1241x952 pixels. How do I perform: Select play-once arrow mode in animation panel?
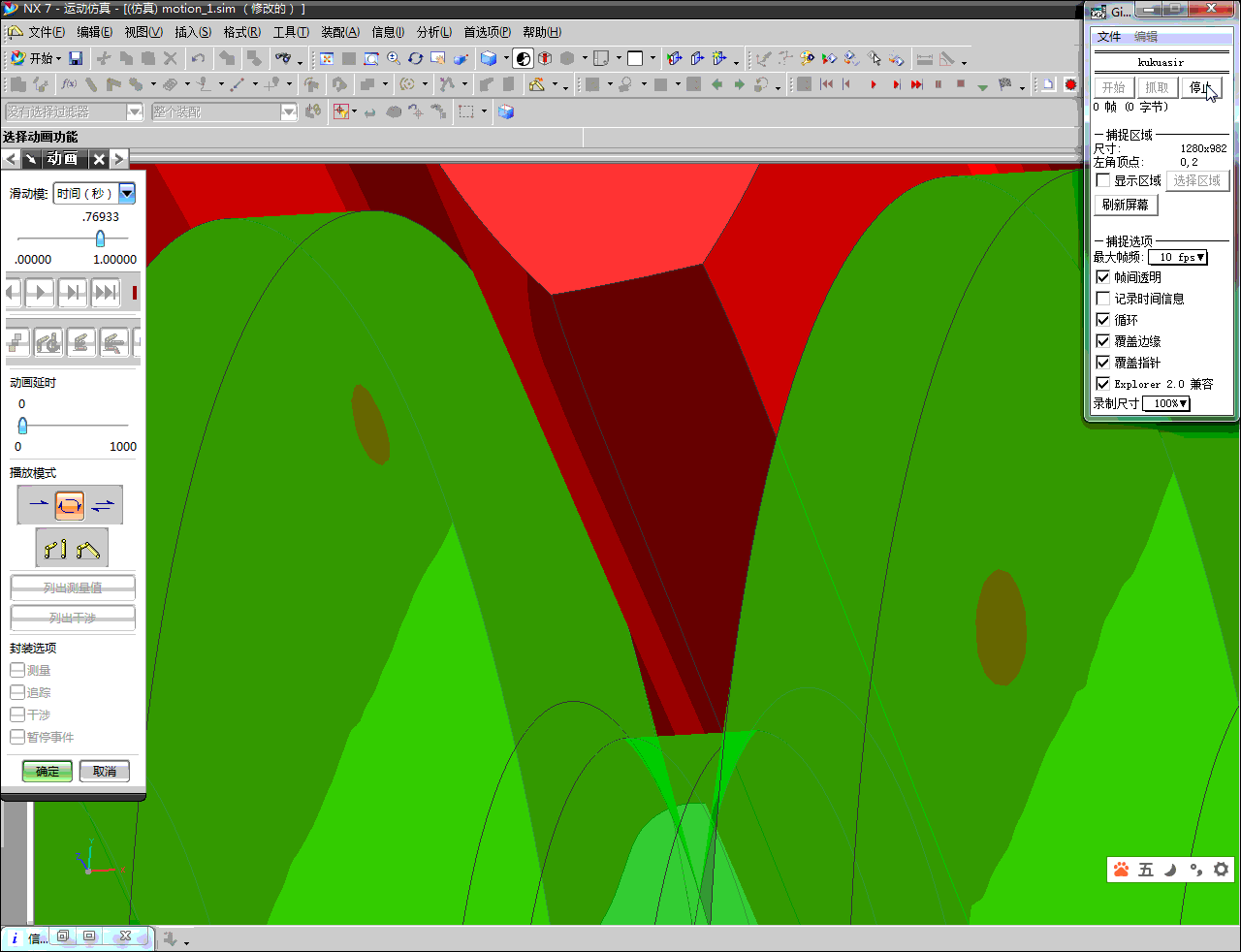(x=38, y=504)
